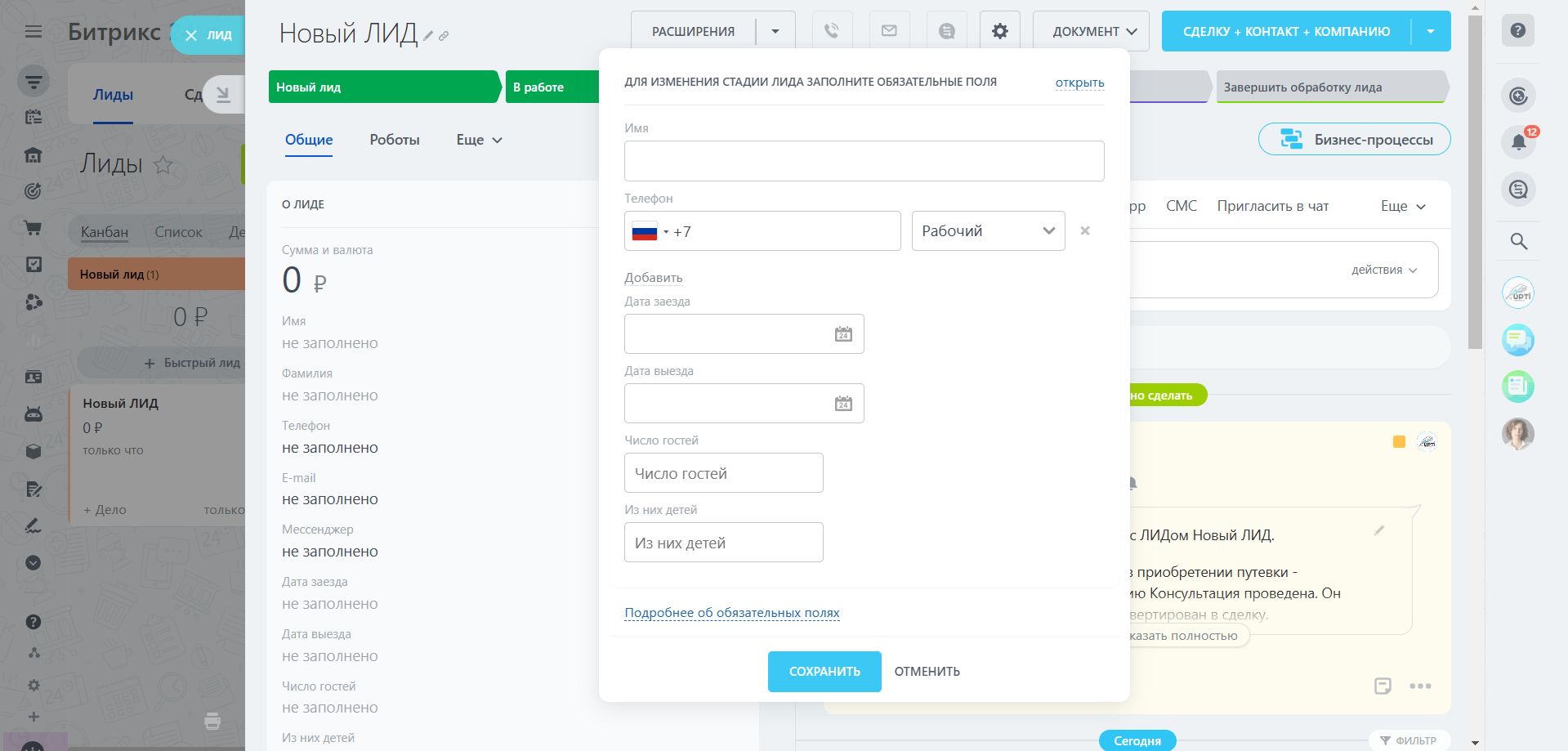
Task: Switch to the Роботы tab
Action: 395,140
